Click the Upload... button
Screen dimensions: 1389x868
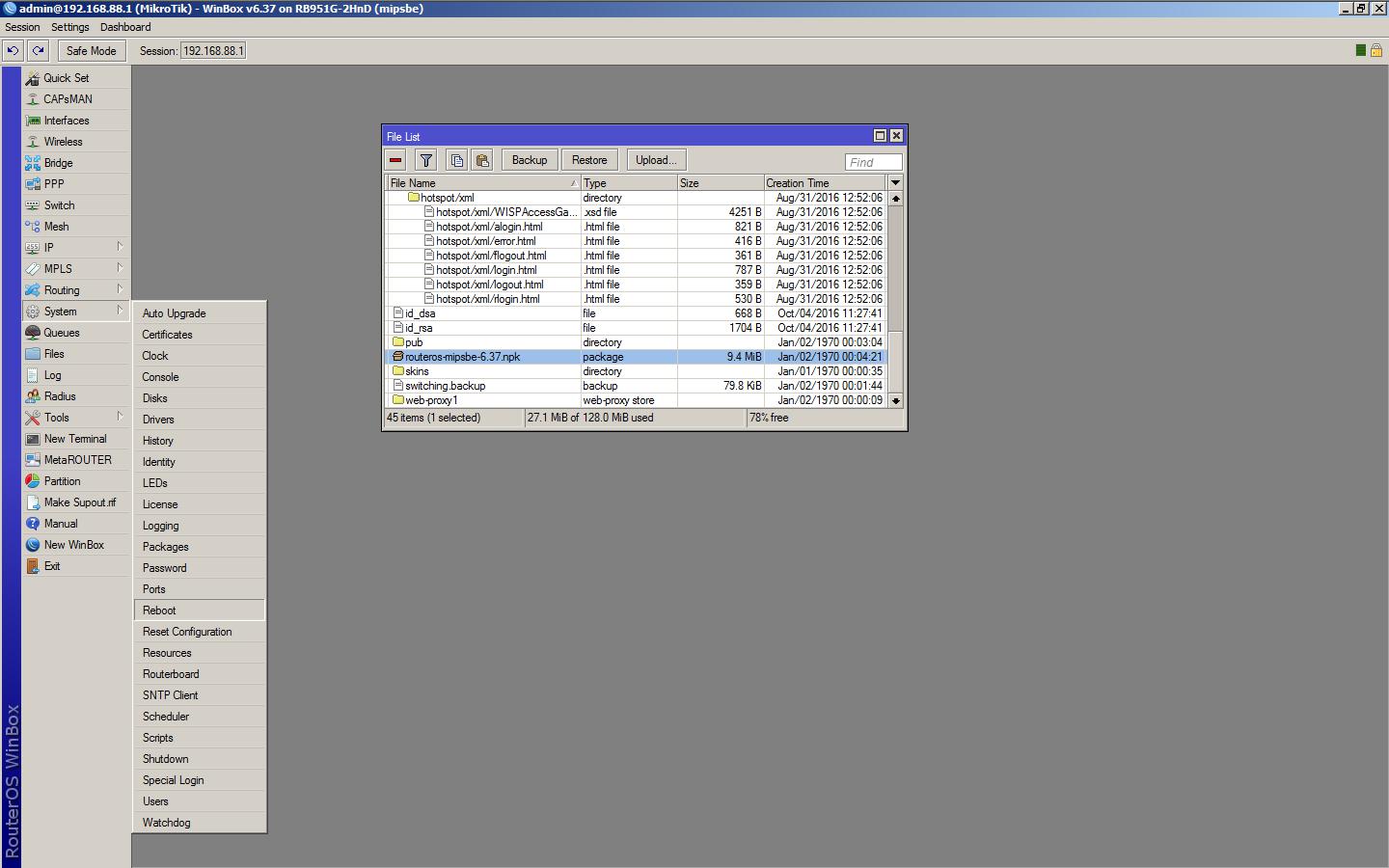pos(656,160)
